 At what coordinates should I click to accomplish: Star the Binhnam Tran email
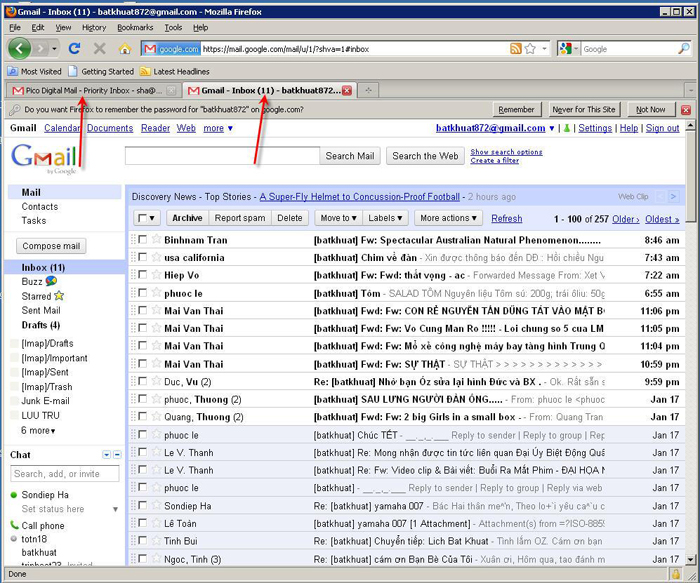pyautogui.click(x=156, y=239)
